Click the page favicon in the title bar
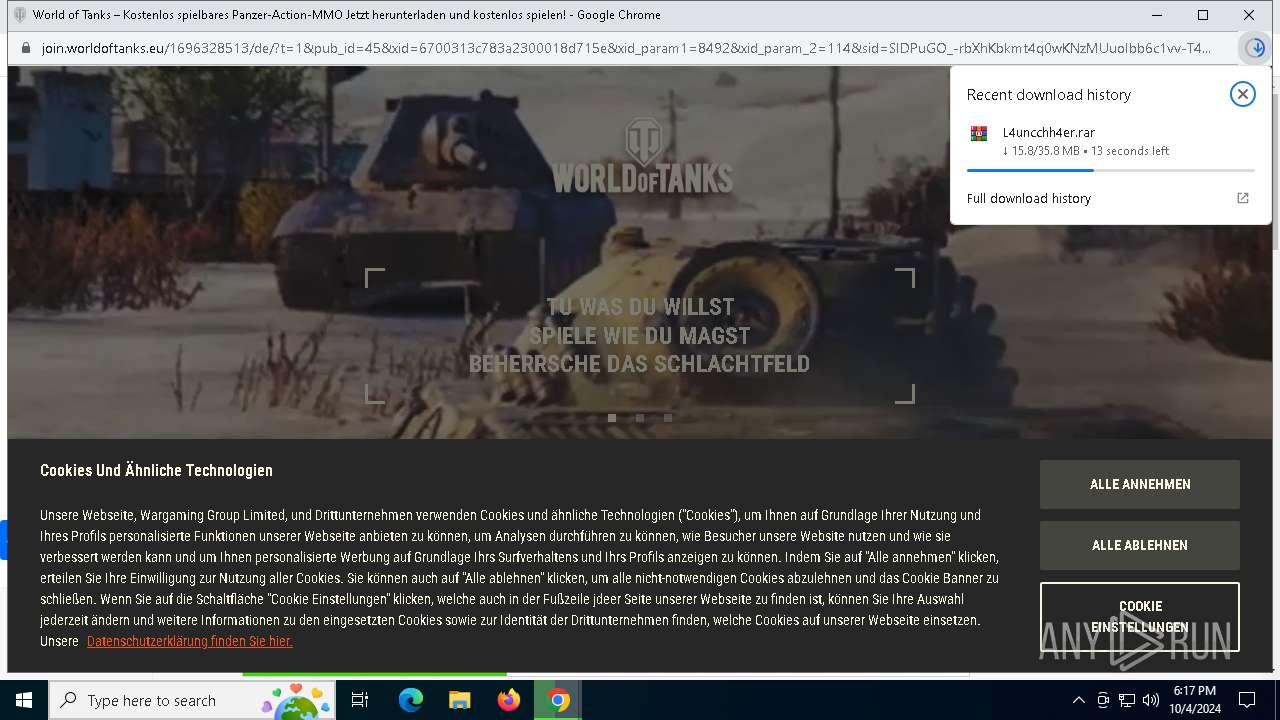 pyautogui.click(x=20, y=15)
